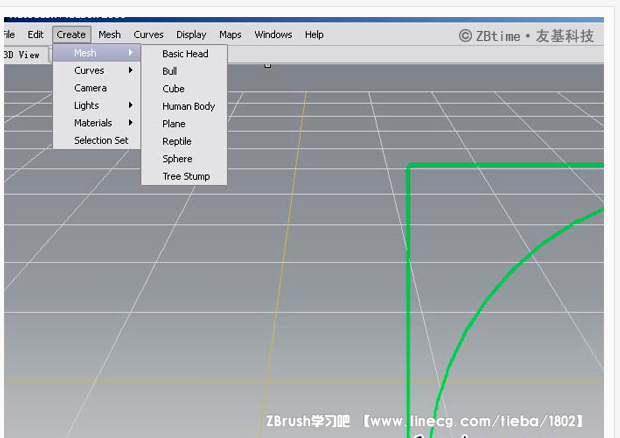Select Mesh in the Create dropdown
Image resolution: width=620 pixels, height=438 pixels.
[96, 53]
